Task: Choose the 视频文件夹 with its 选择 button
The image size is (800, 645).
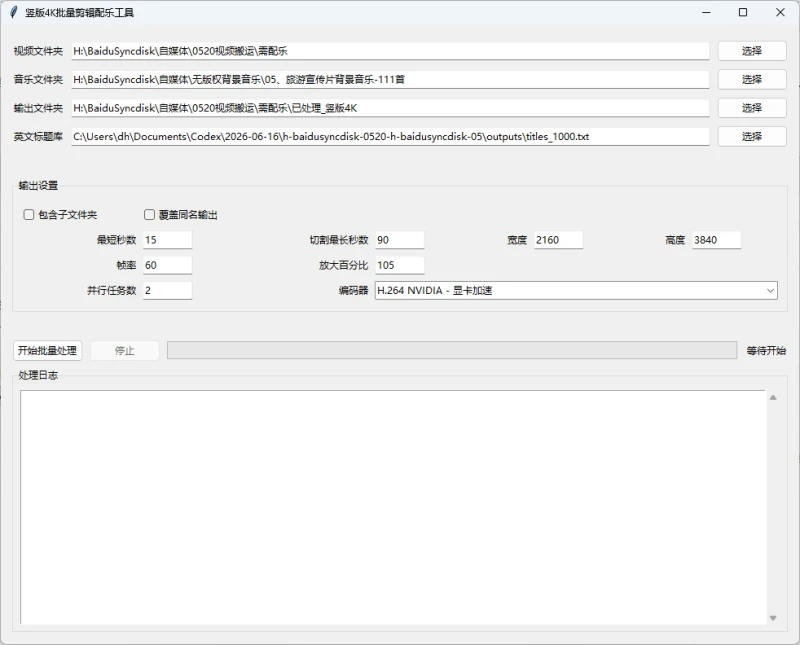Action: click(x=752, y=51)
